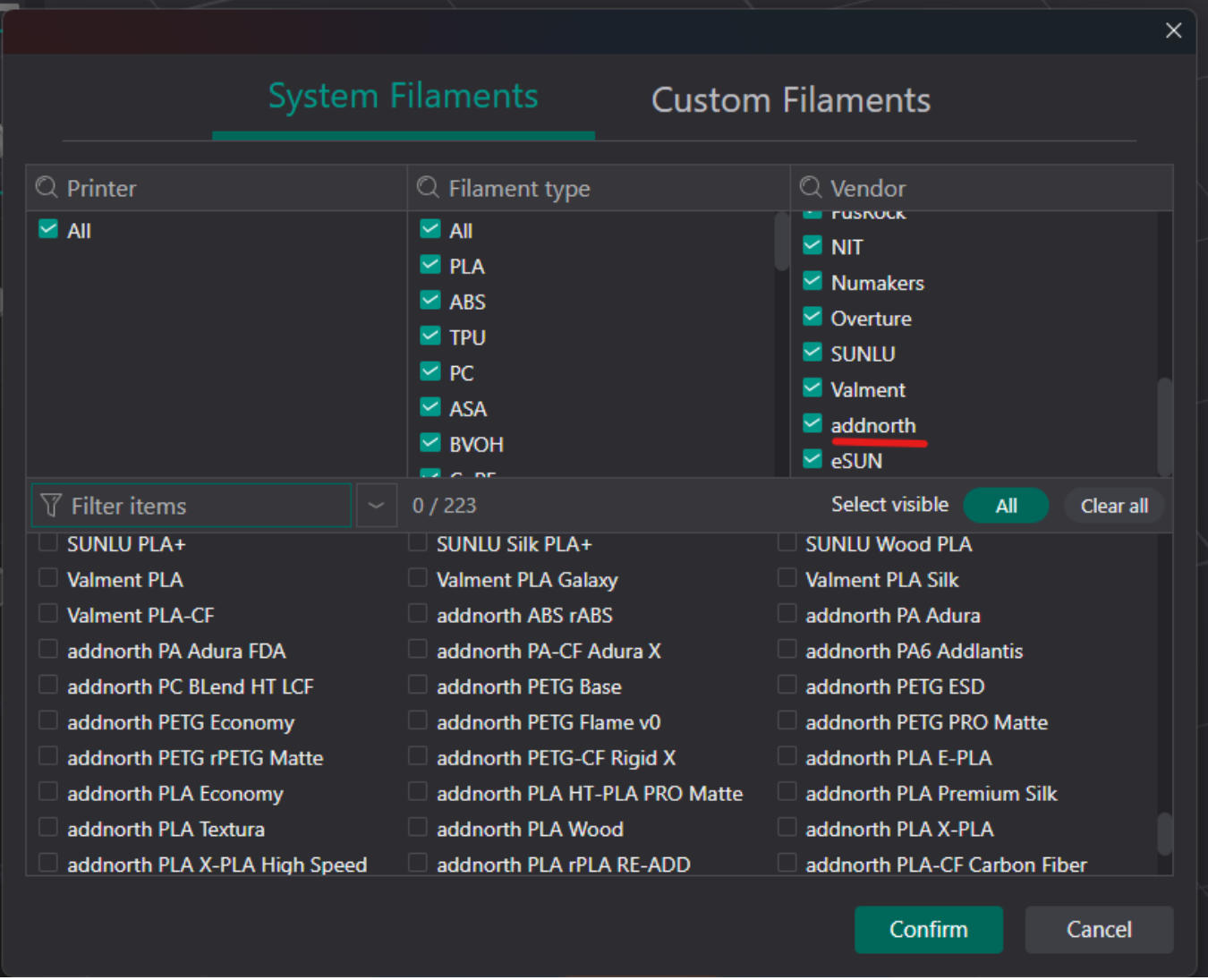Tick addnorth PLA Wood filament
The width and height of the screenshot is (1208, 980).
pos(418,828)
